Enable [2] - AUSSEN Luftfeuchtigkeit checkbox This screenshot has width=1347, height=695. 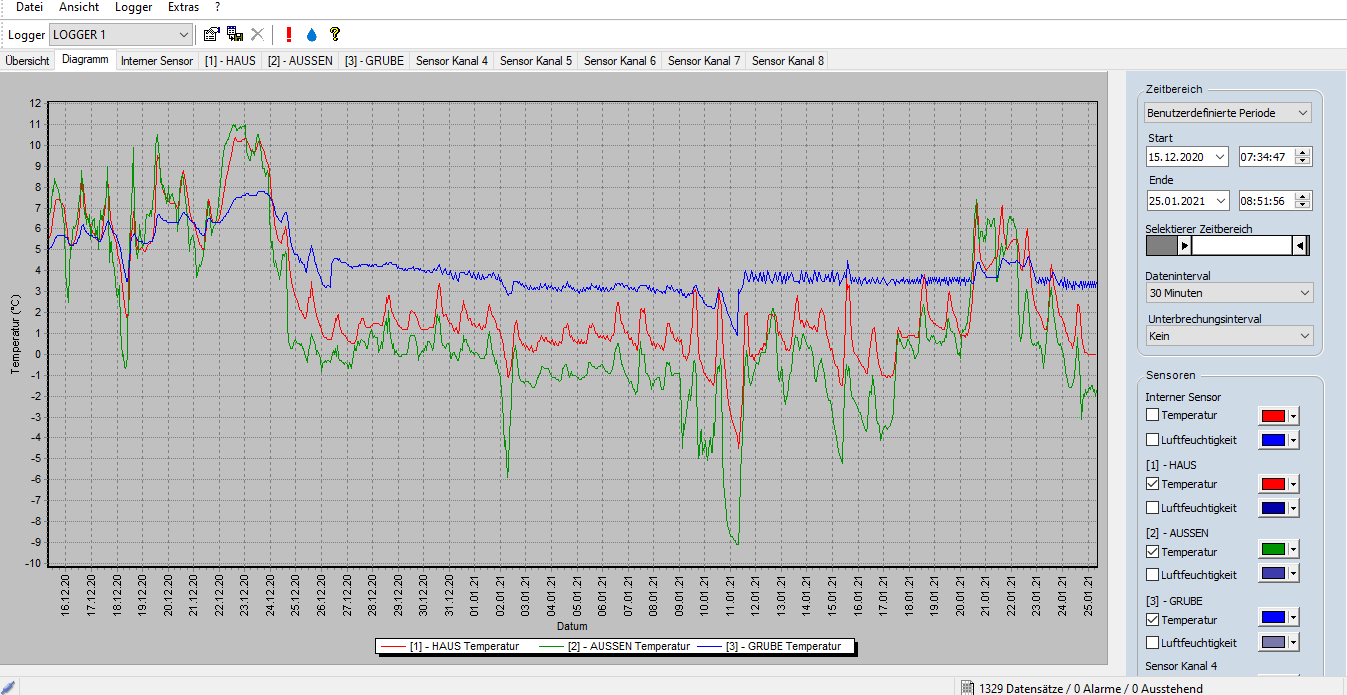(1153, 575)
